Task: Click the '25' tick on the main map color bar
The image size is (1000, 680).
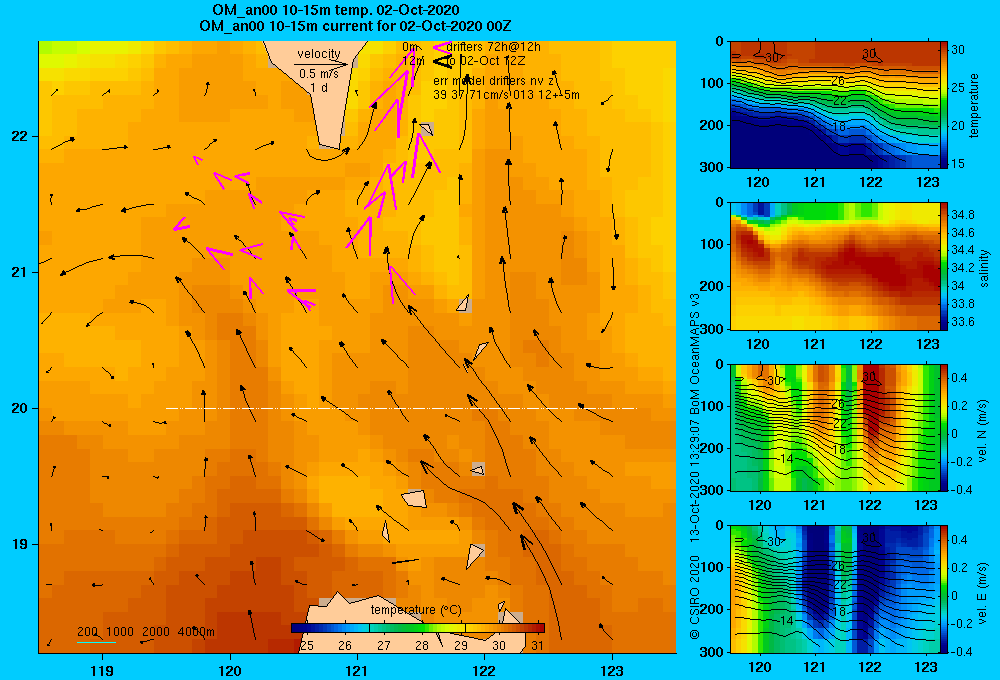Action: (307, 646)
